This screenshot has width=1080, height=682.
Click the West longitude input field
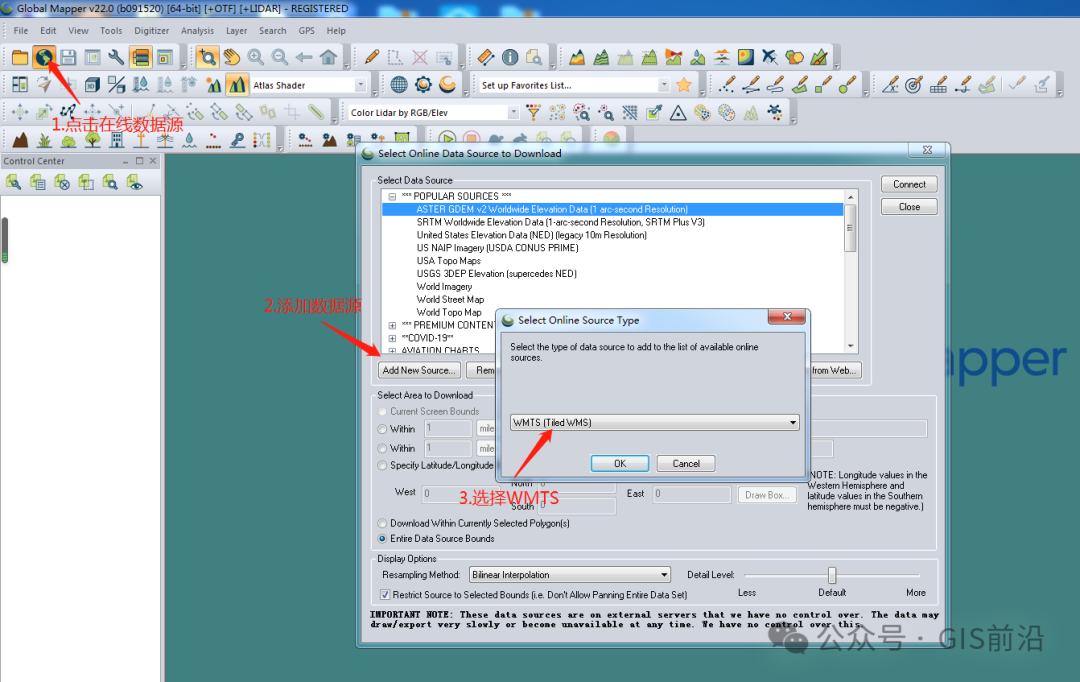click(463, 493)
